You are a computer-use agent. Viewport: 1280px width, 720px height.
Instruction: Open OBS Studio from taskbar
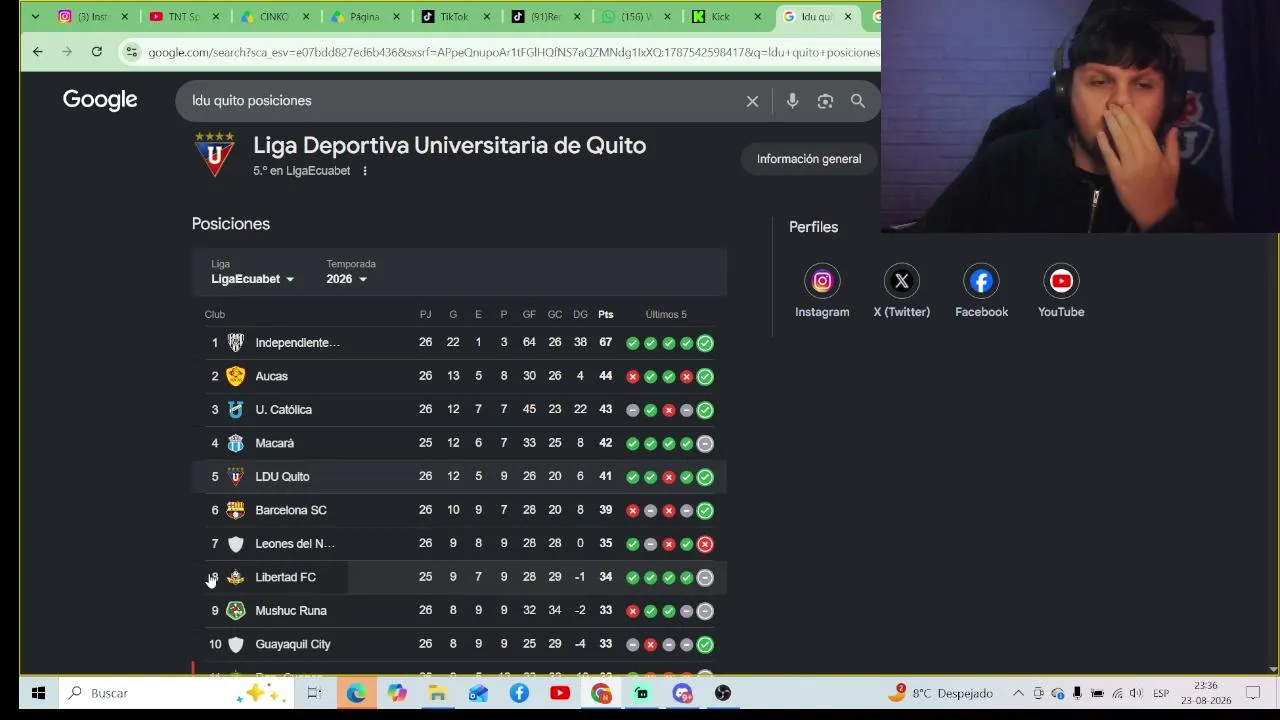click(723, 693)
